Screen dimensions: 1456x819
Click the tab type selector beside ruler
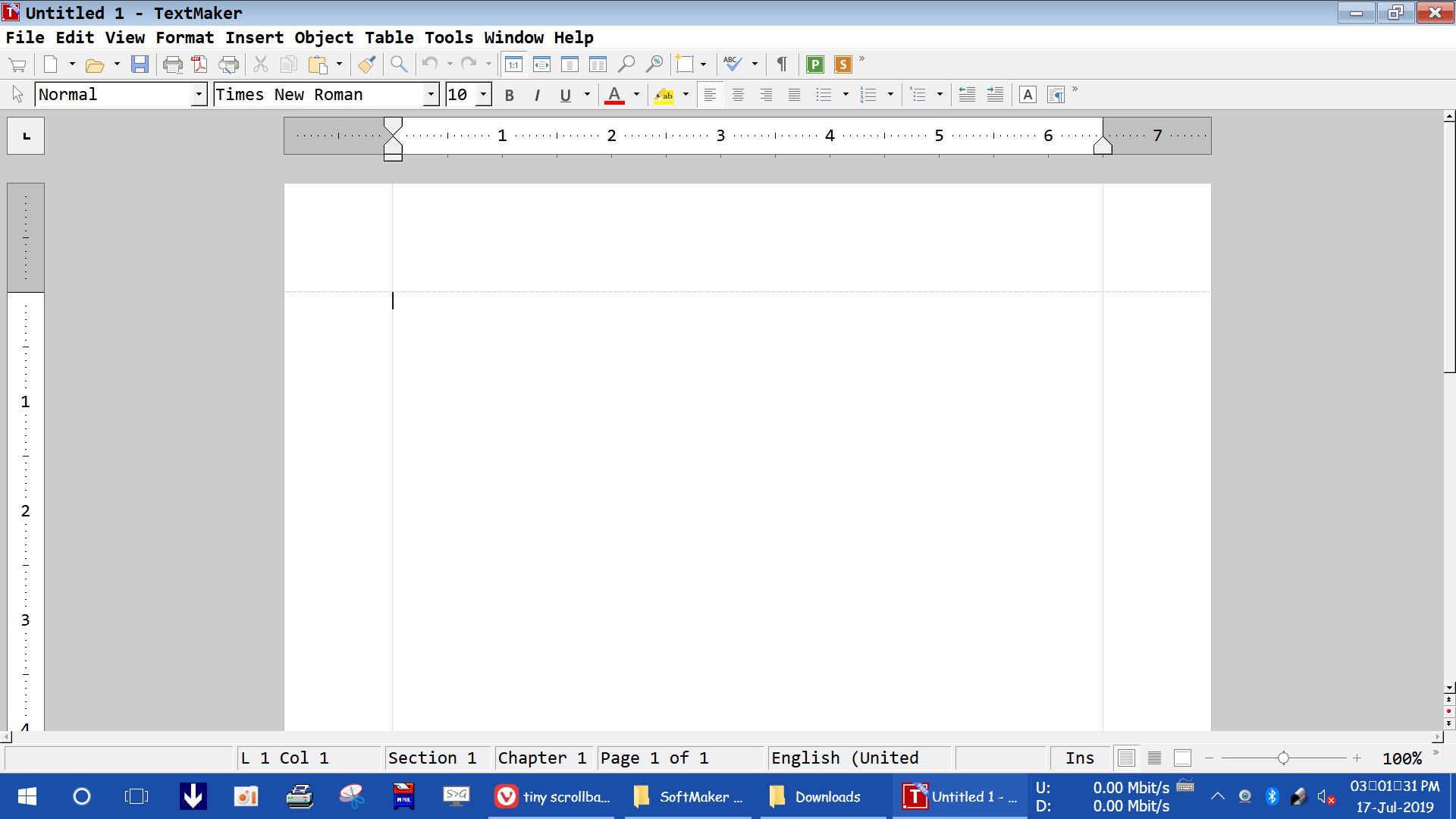click(x=26, y=136)
